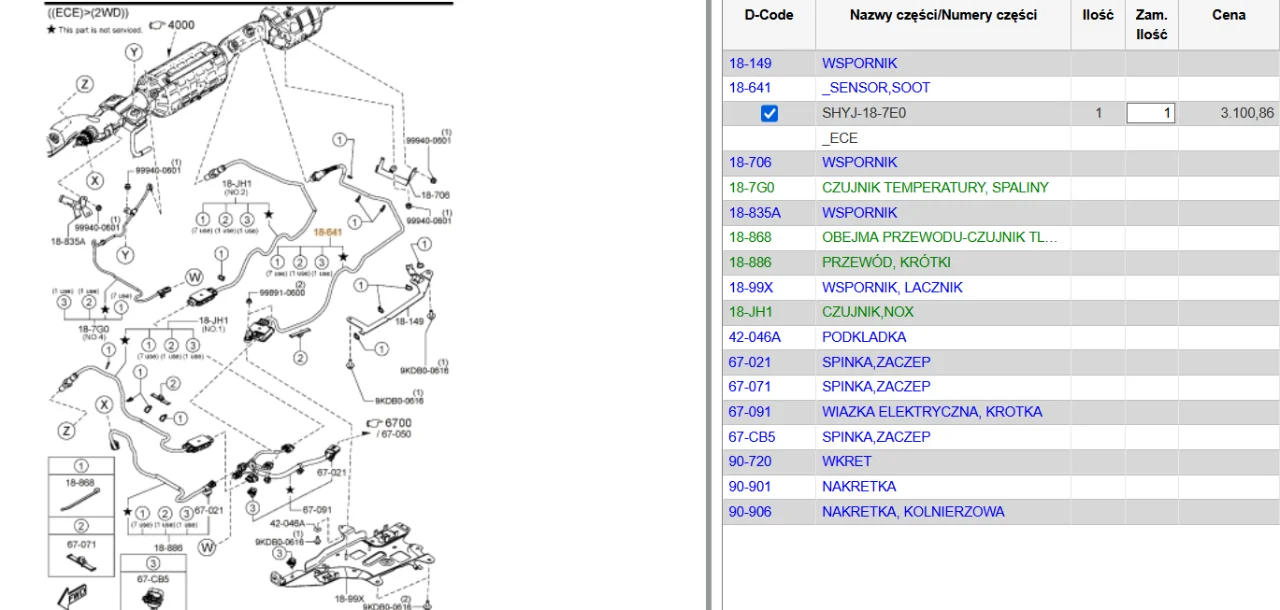Select the 18-641 D-Code link
The height and width of the screenshot is (610, 1280).
tap(749, 88)
